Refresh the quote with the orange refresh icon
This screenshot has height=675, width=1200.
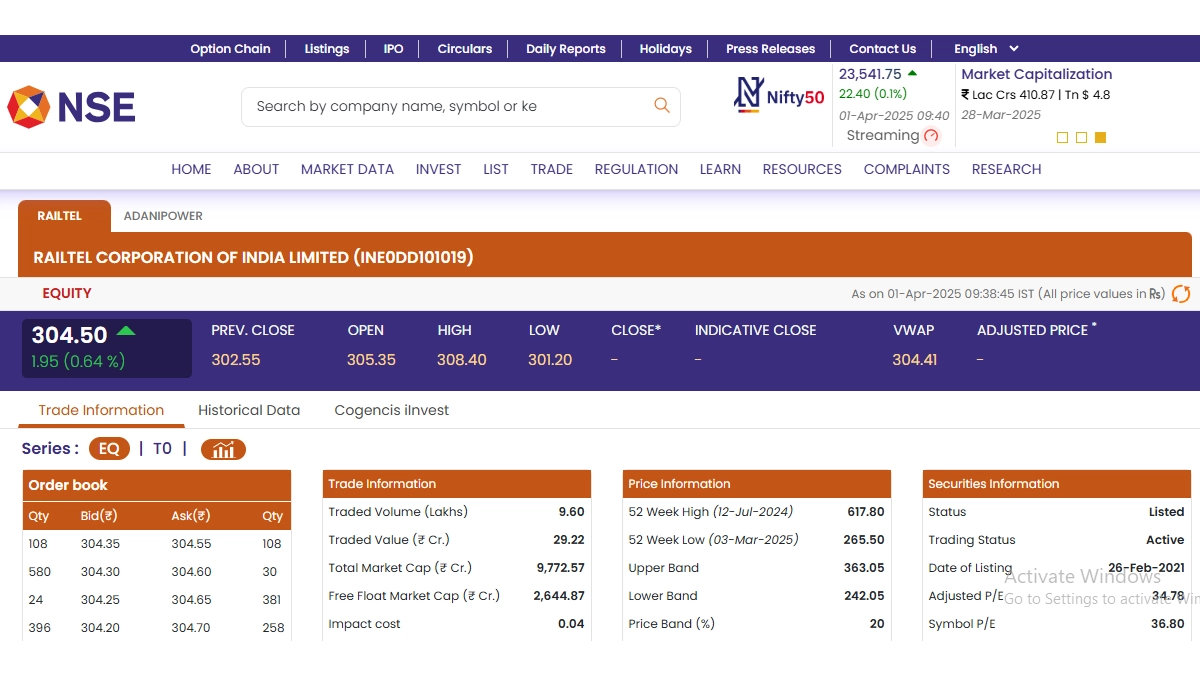[1181, 294]
